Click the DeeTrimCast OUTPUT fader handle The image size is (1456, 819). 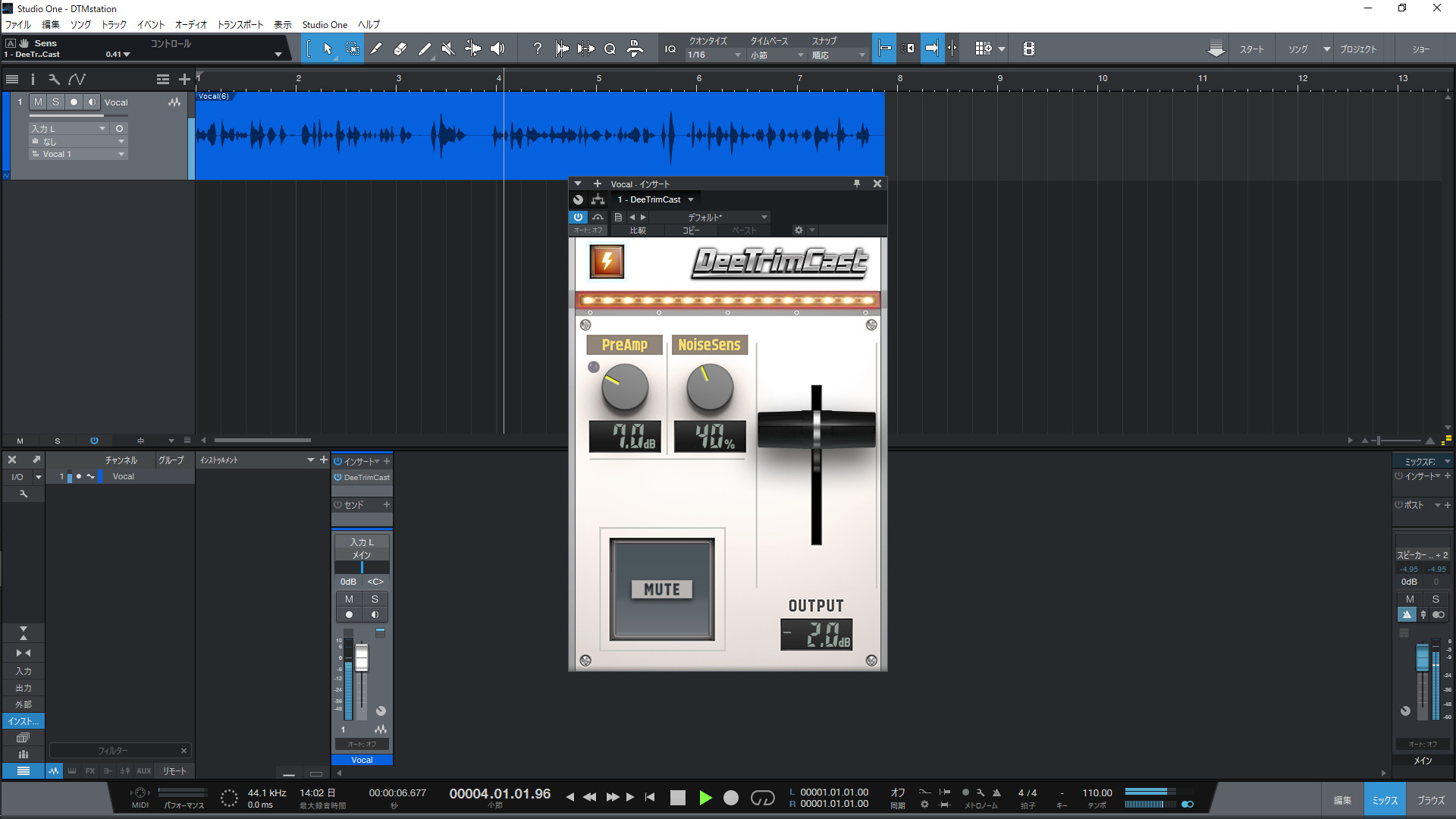point(817,429)
